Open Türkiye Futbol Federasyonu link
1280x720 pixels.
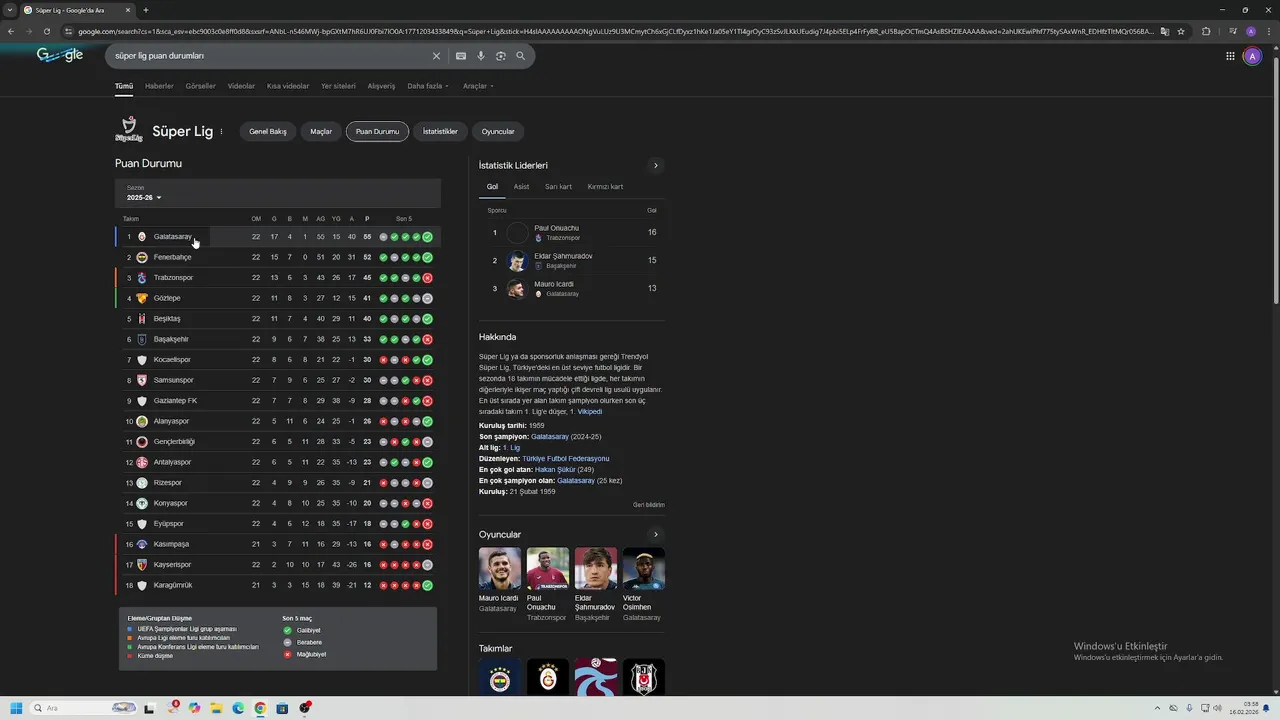tap(565, 459)
